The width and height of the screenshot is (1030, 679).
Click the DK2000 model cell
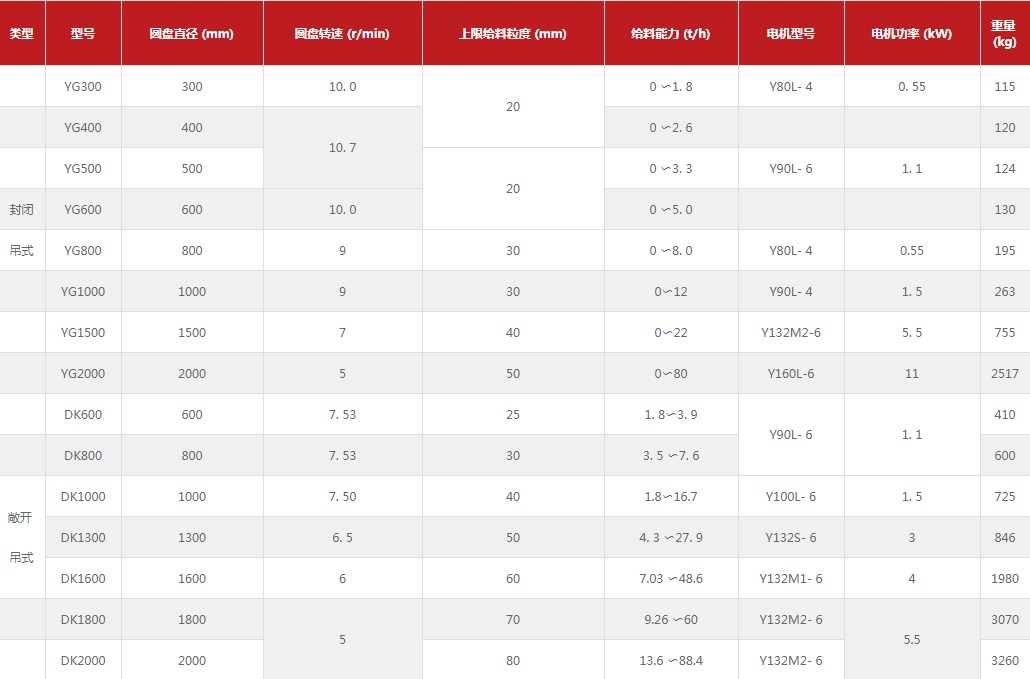click(83, 661)
